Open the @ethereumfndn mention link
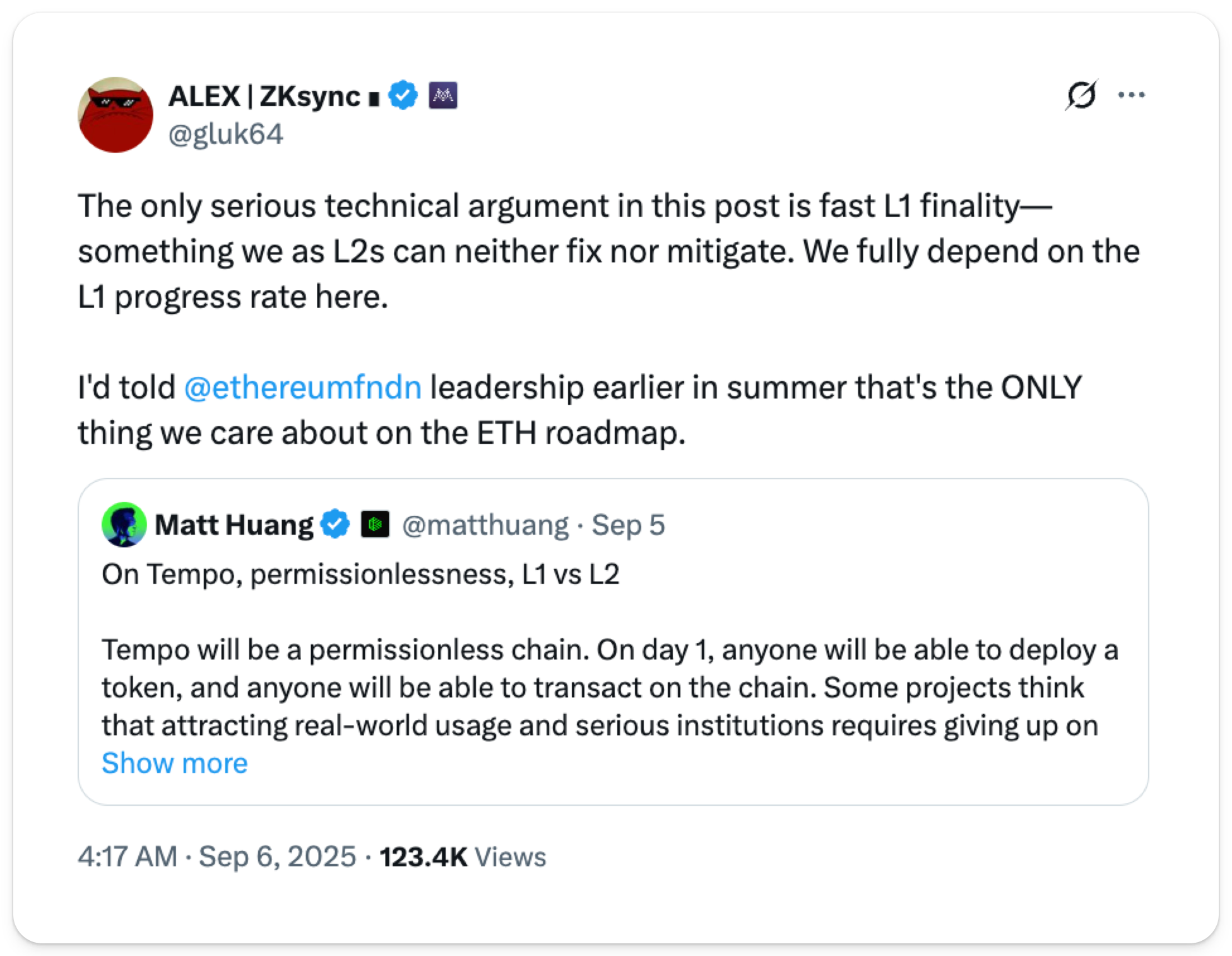This screenshot has width=1232, height=956. pos(302,388)
